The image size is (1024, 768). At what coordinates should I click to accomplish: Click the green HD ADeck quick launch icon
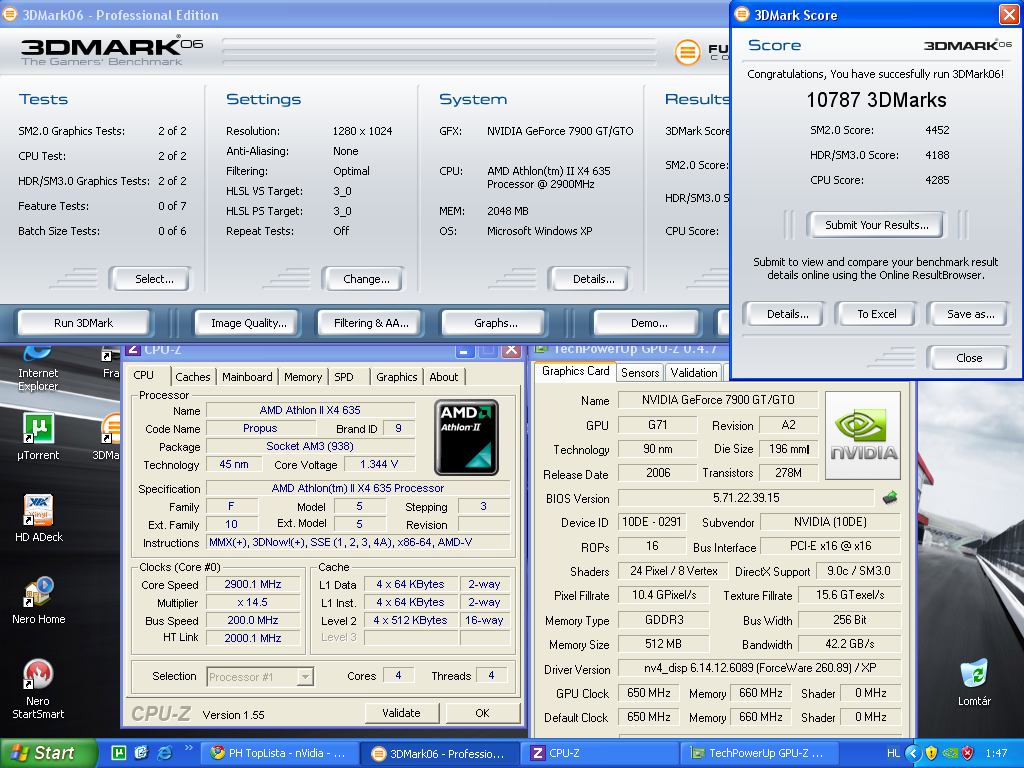point(119,753)
